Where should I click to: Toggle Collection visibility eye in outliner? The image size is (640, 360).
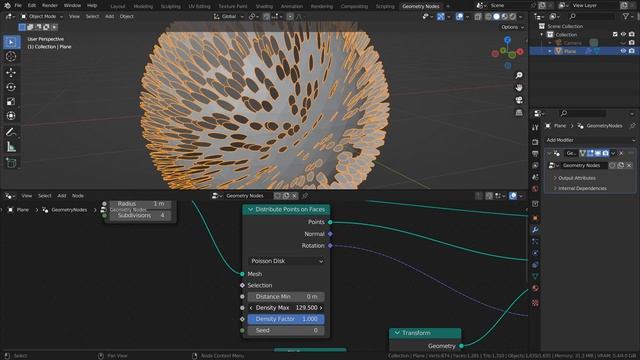[x=623, y=35]
